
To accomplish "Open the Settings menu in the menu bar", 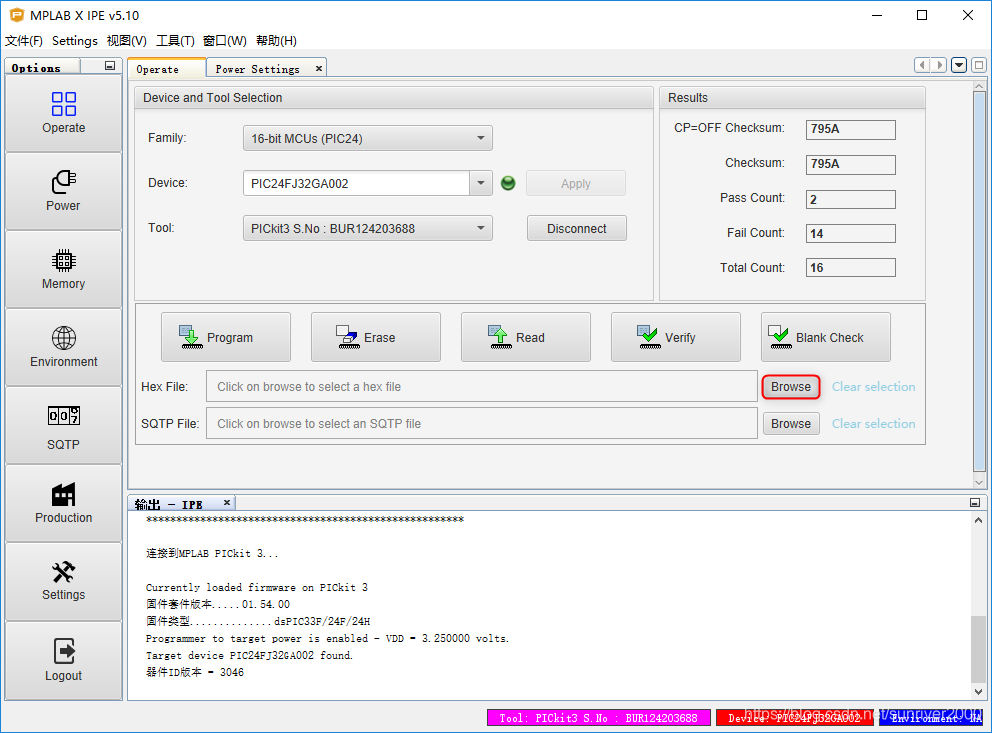I will [x=75, y=40].
